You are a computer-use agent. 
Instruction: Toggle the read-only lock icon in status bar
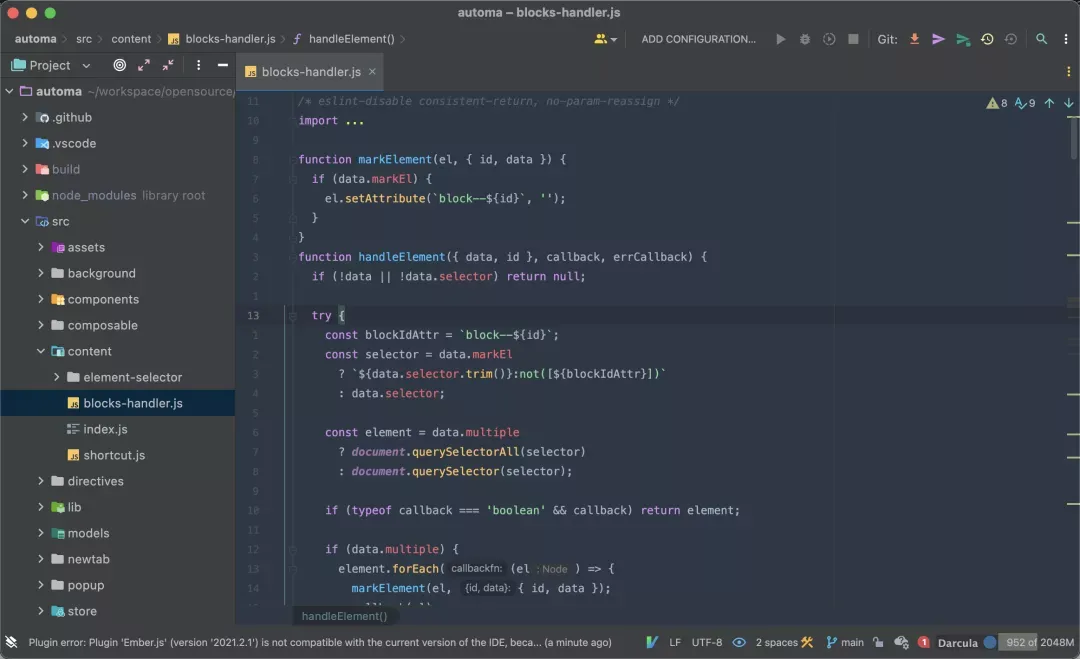click(x=878, y=642)
